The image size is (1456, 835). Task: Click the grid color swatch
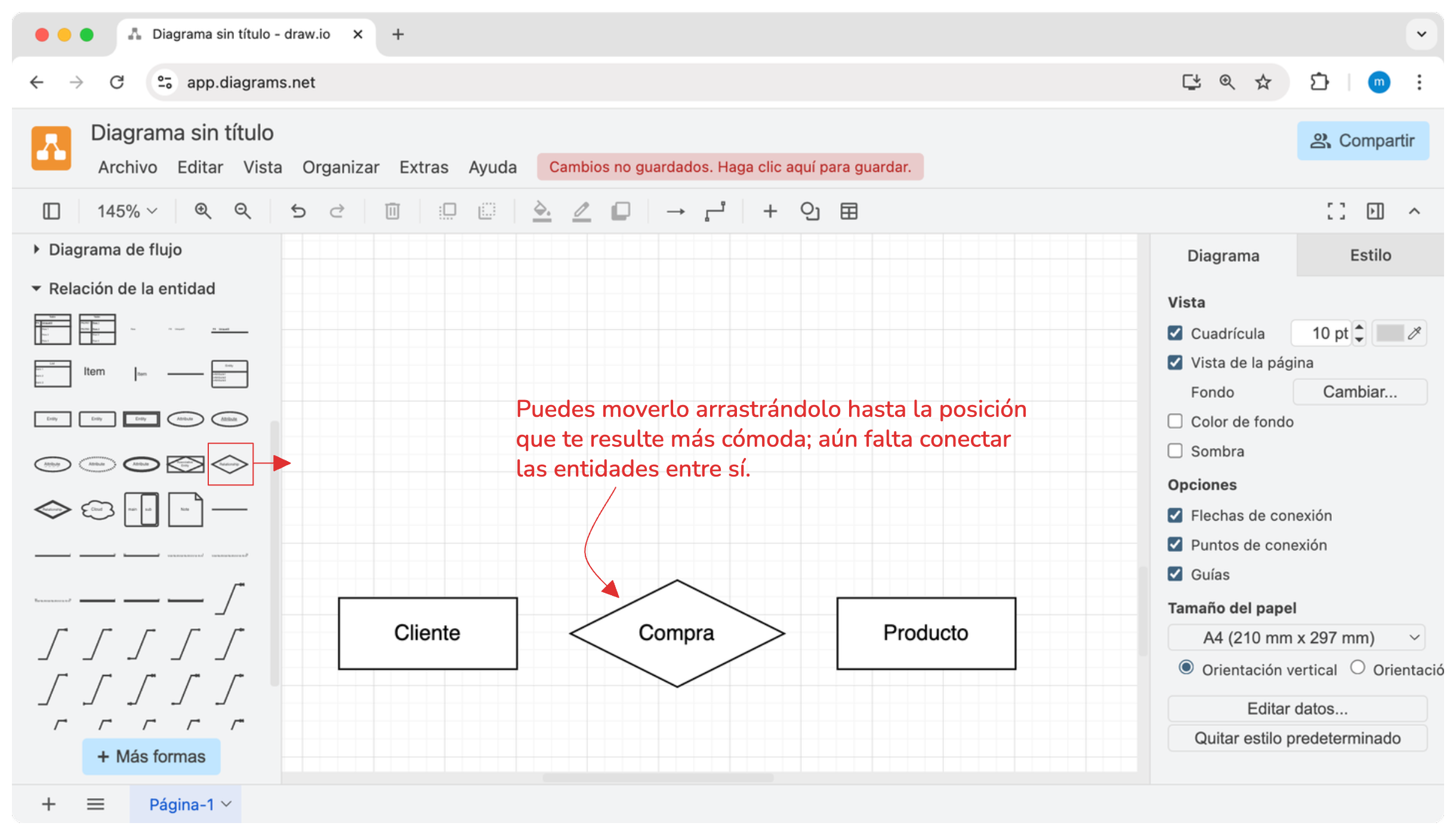(1390, 333)
